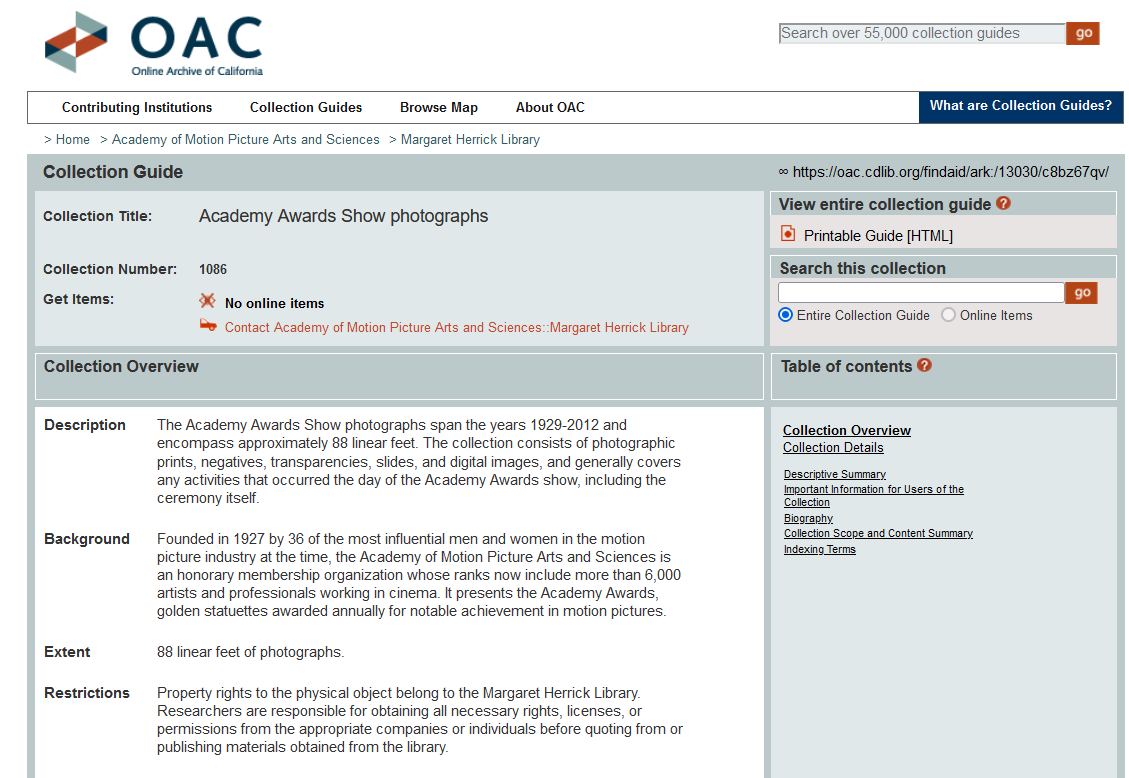Click the OAC logo icon
Viewport: 1129px width, 778px height.
point(76,42)
